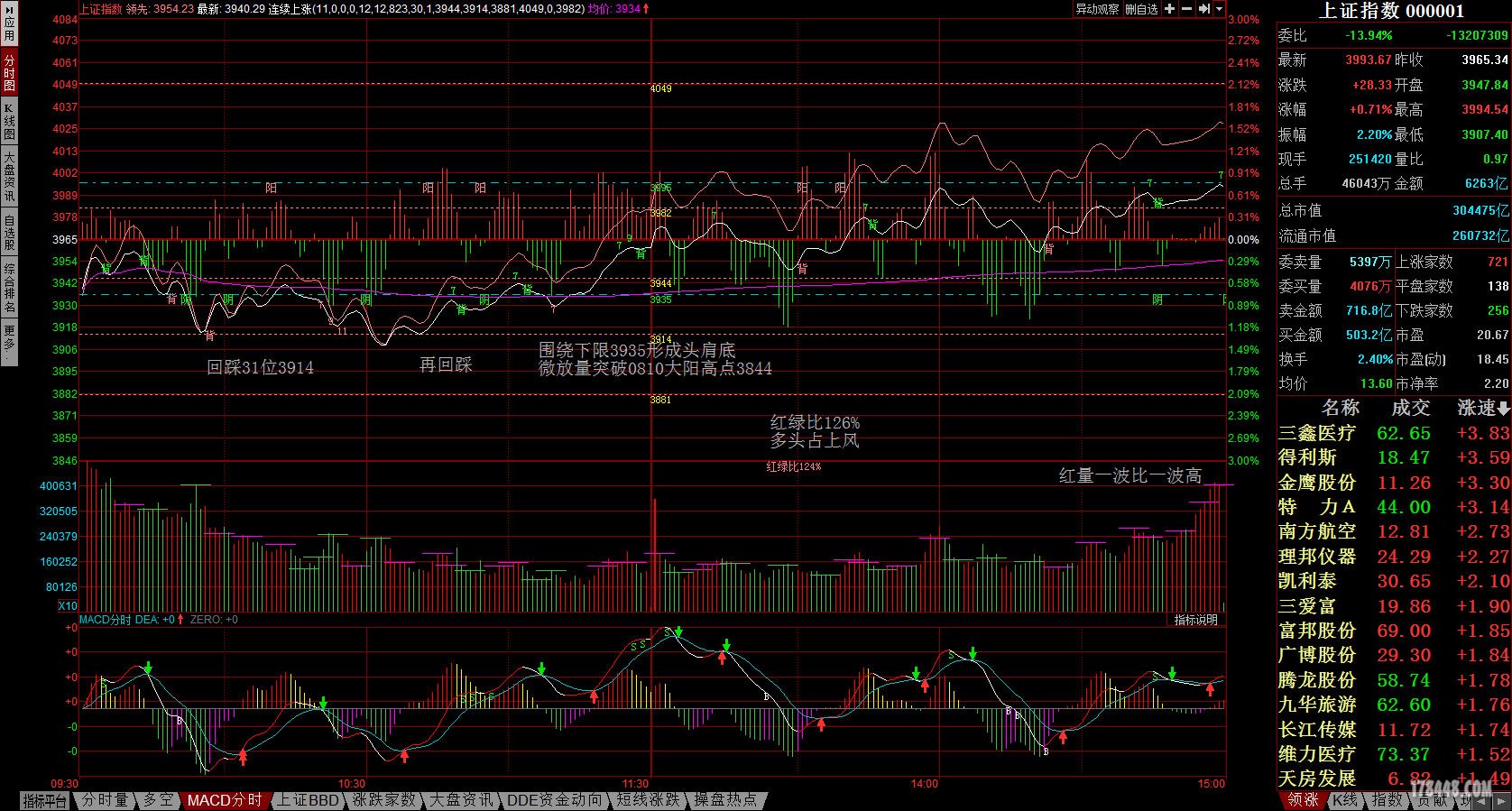The image size is (1512, 811).
Task: Expand the 更多 sidebar tab
Action: (9, 343)
